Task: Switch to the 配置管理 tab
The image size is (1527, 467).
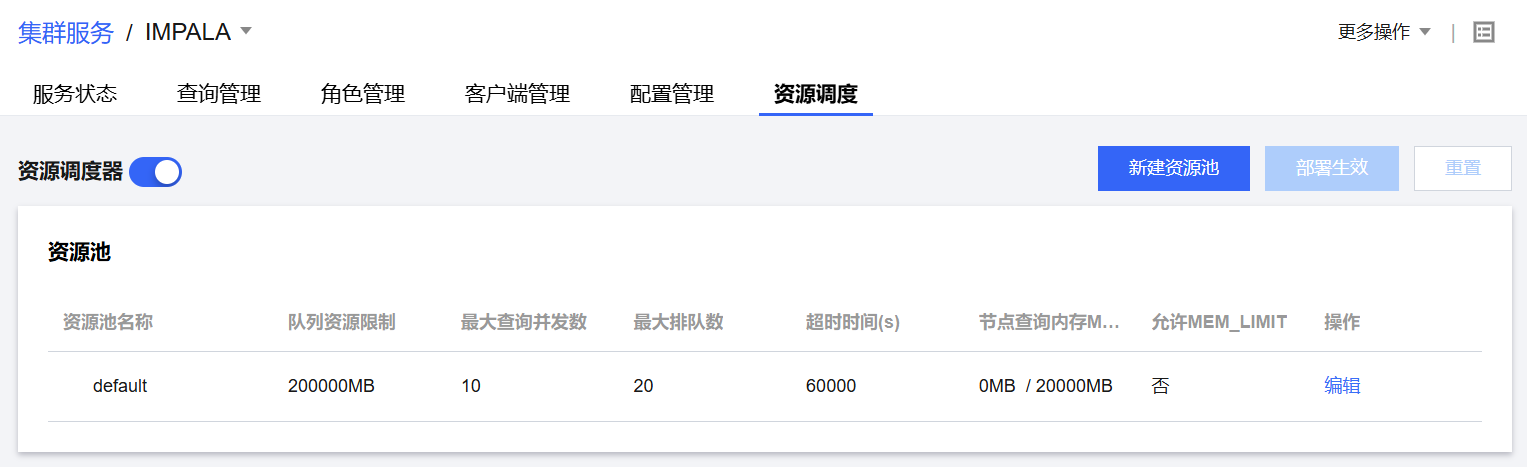Action: [672, 94]
